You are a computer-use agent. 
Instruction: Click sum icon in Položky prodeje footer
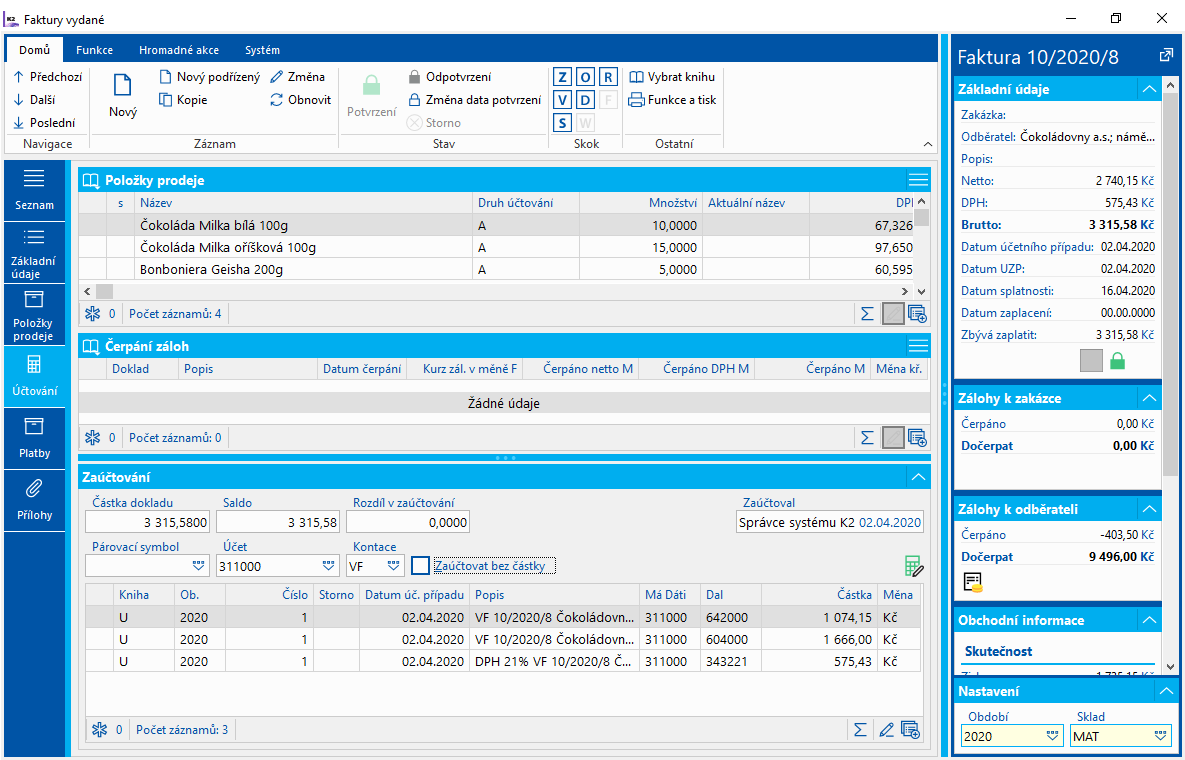pos(867,314)
